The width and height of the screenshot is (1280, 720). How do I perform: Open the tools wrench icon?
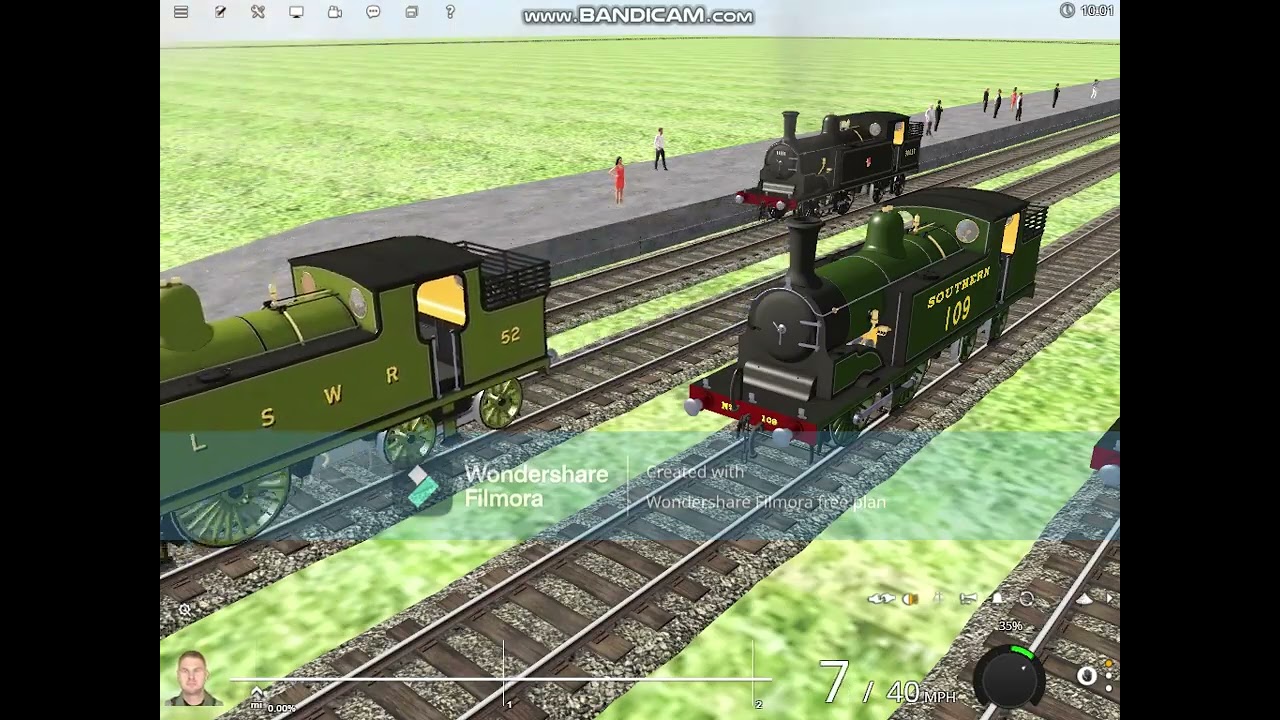pyautogui.click(x=258, y=12)
